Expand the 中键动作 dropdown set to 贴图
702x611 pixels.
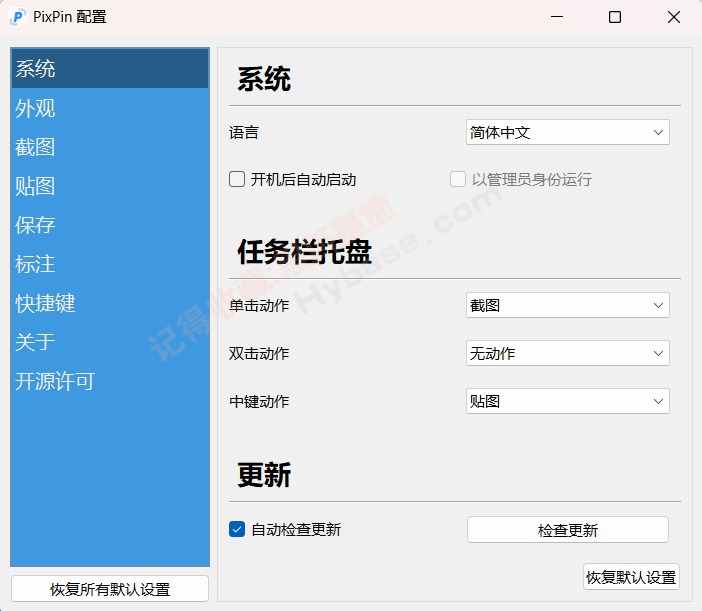click(568, 401)
